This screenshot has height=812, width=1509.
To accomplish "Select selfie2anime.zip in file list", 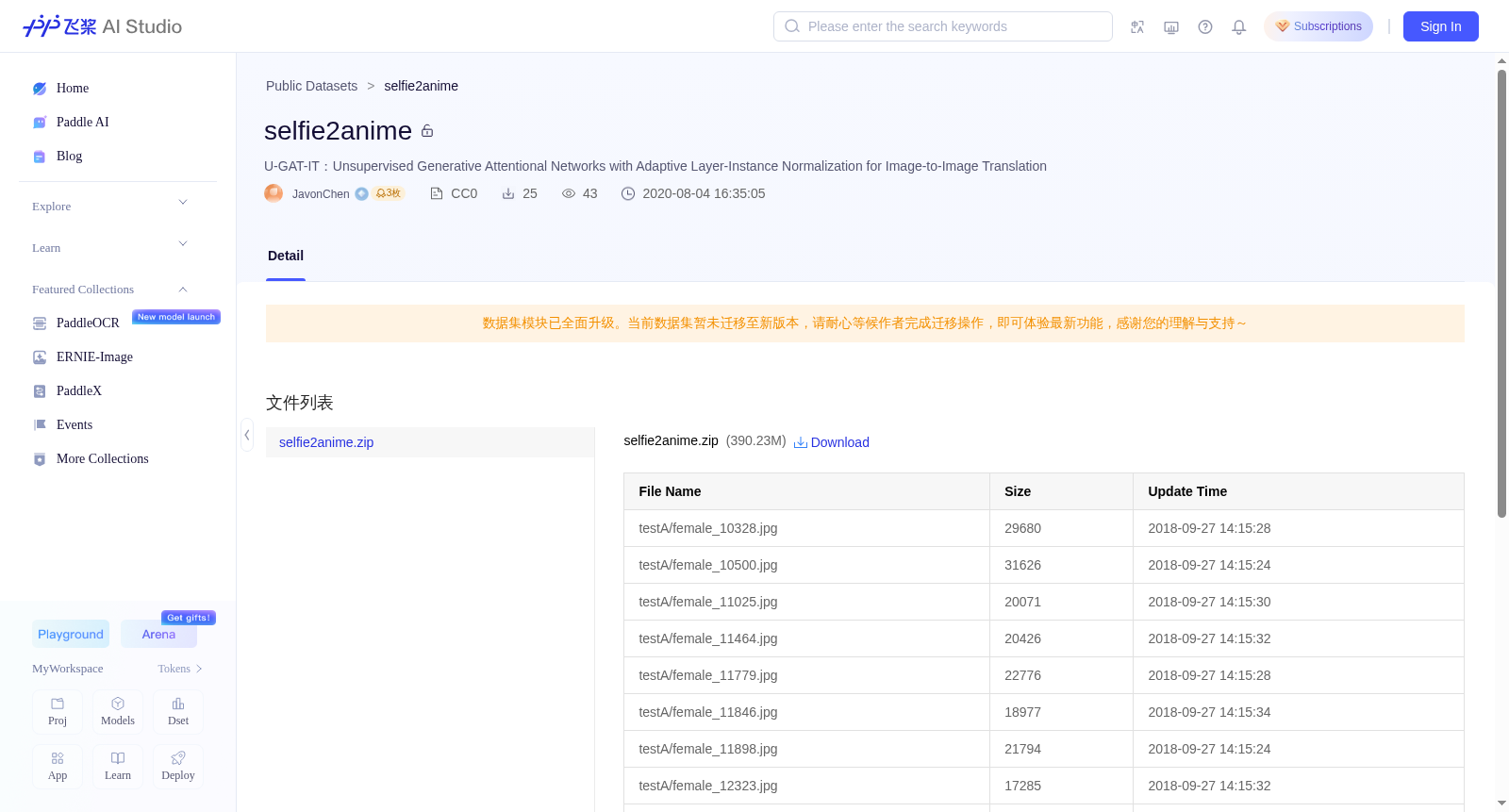I will coord(430,442).
